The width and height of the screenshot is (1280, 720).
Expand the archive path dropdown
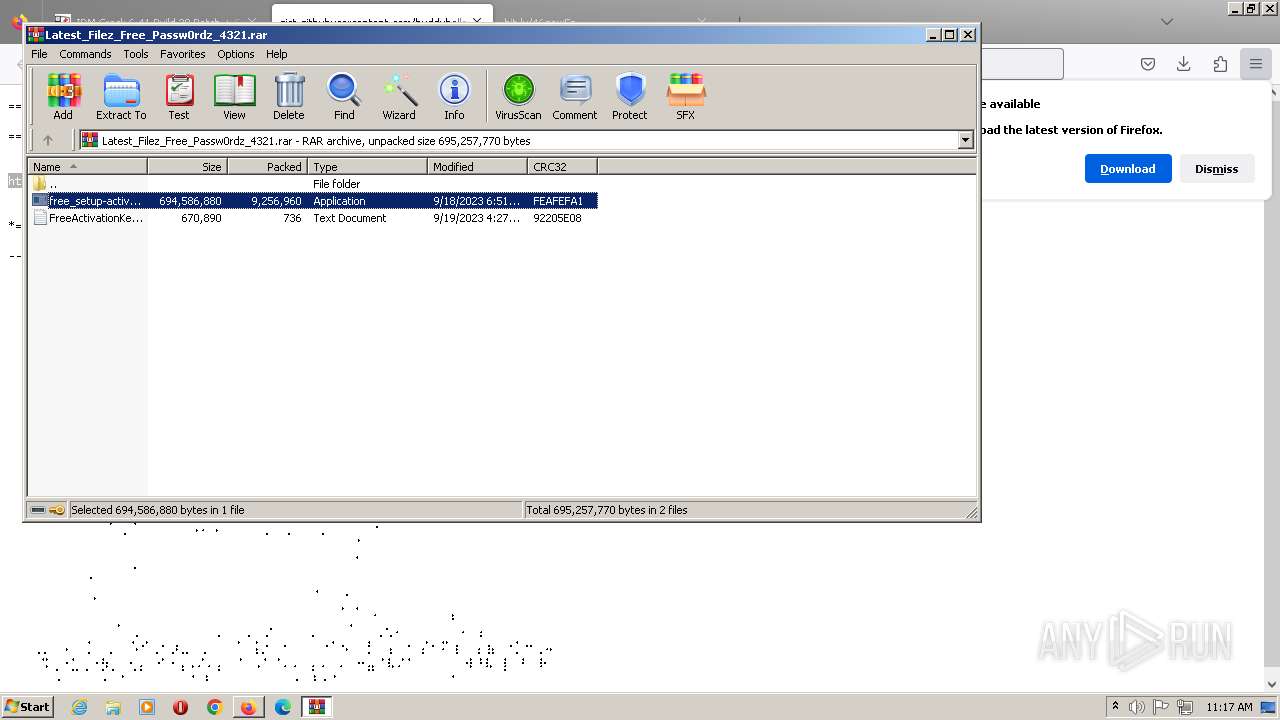[x=966, y=140]
